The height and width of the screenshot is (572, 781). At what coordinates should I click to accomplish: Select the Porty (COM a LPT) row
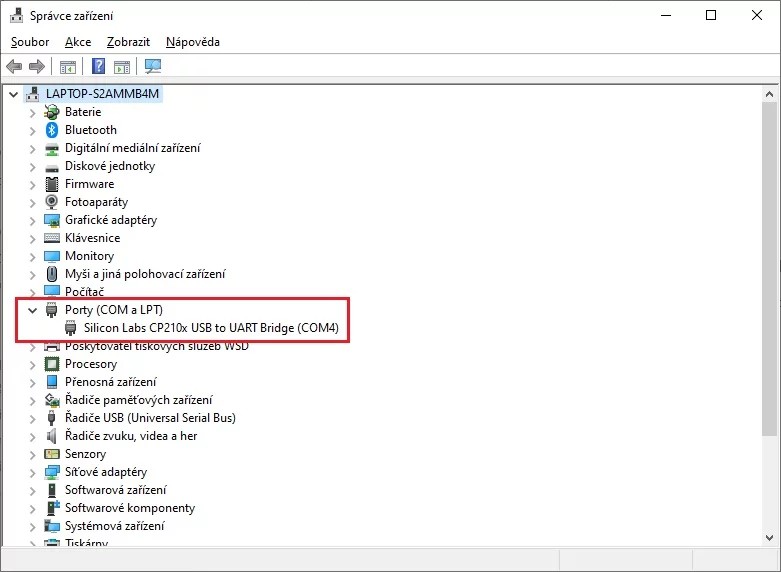coord(114,310)
